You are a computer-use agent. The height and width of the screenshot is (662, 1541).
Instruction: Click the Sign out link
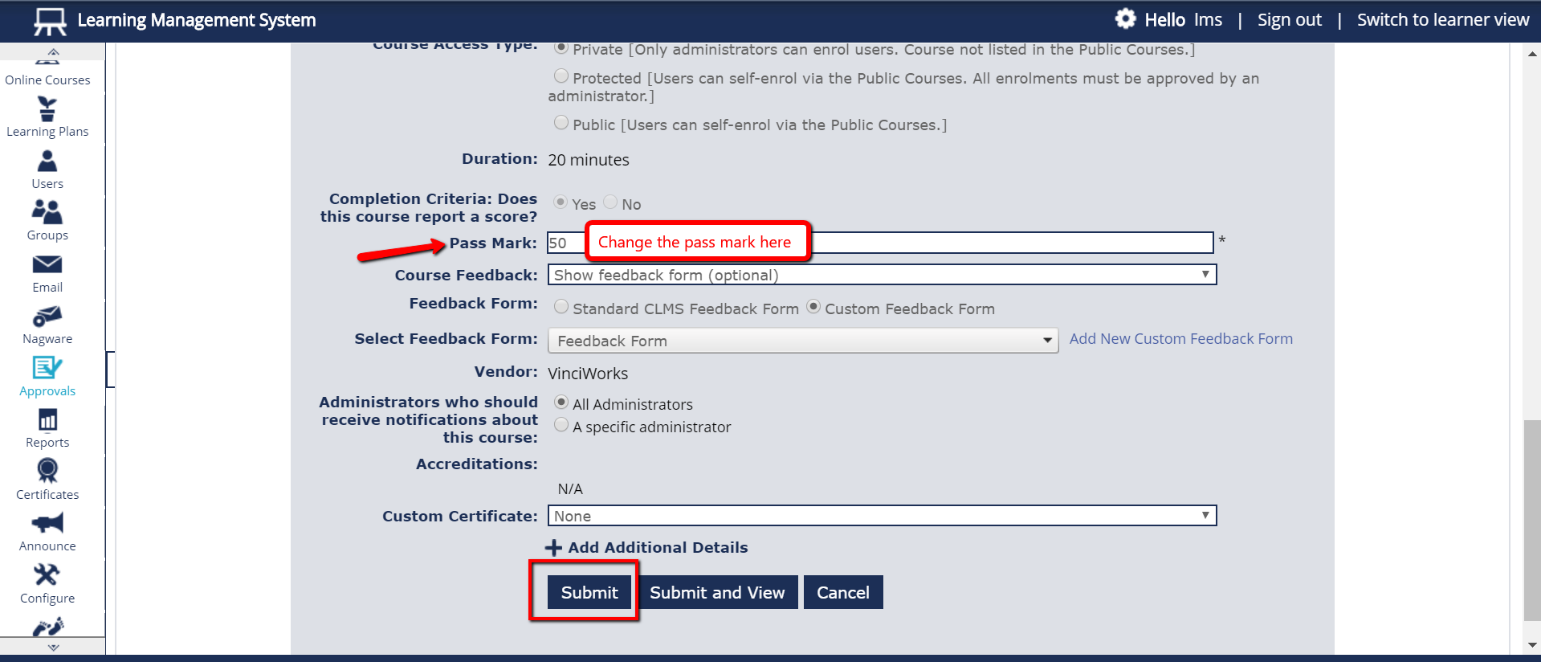[x=1289, y=20]
